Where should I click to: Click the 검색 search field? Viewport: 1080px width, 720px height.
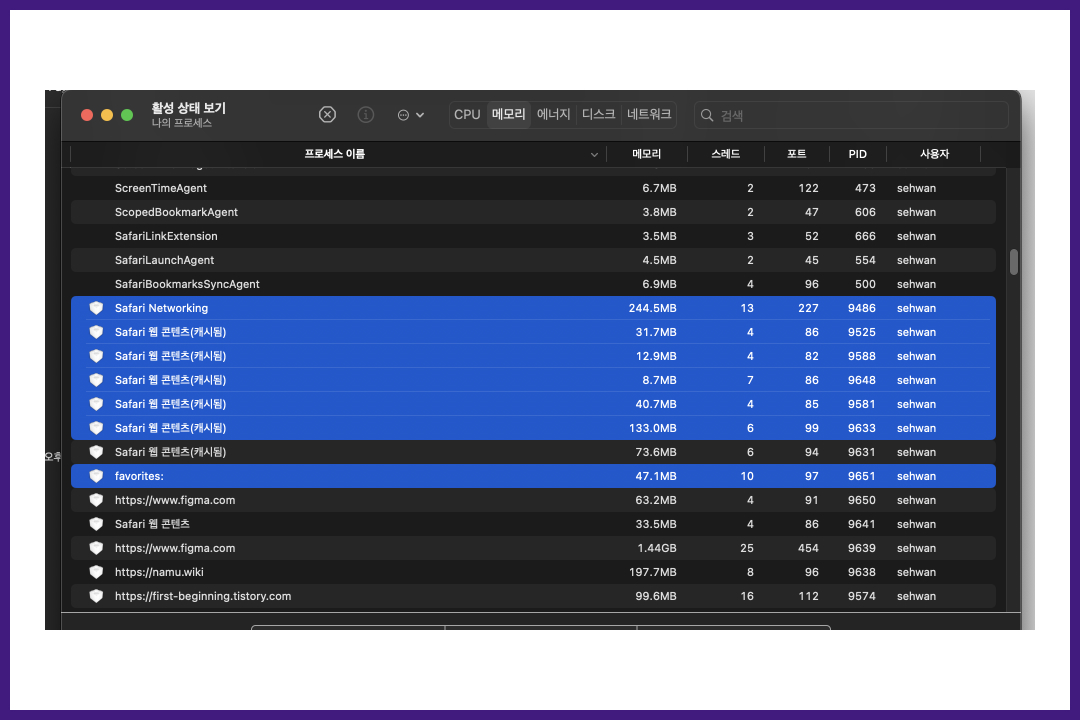(851, 115)
